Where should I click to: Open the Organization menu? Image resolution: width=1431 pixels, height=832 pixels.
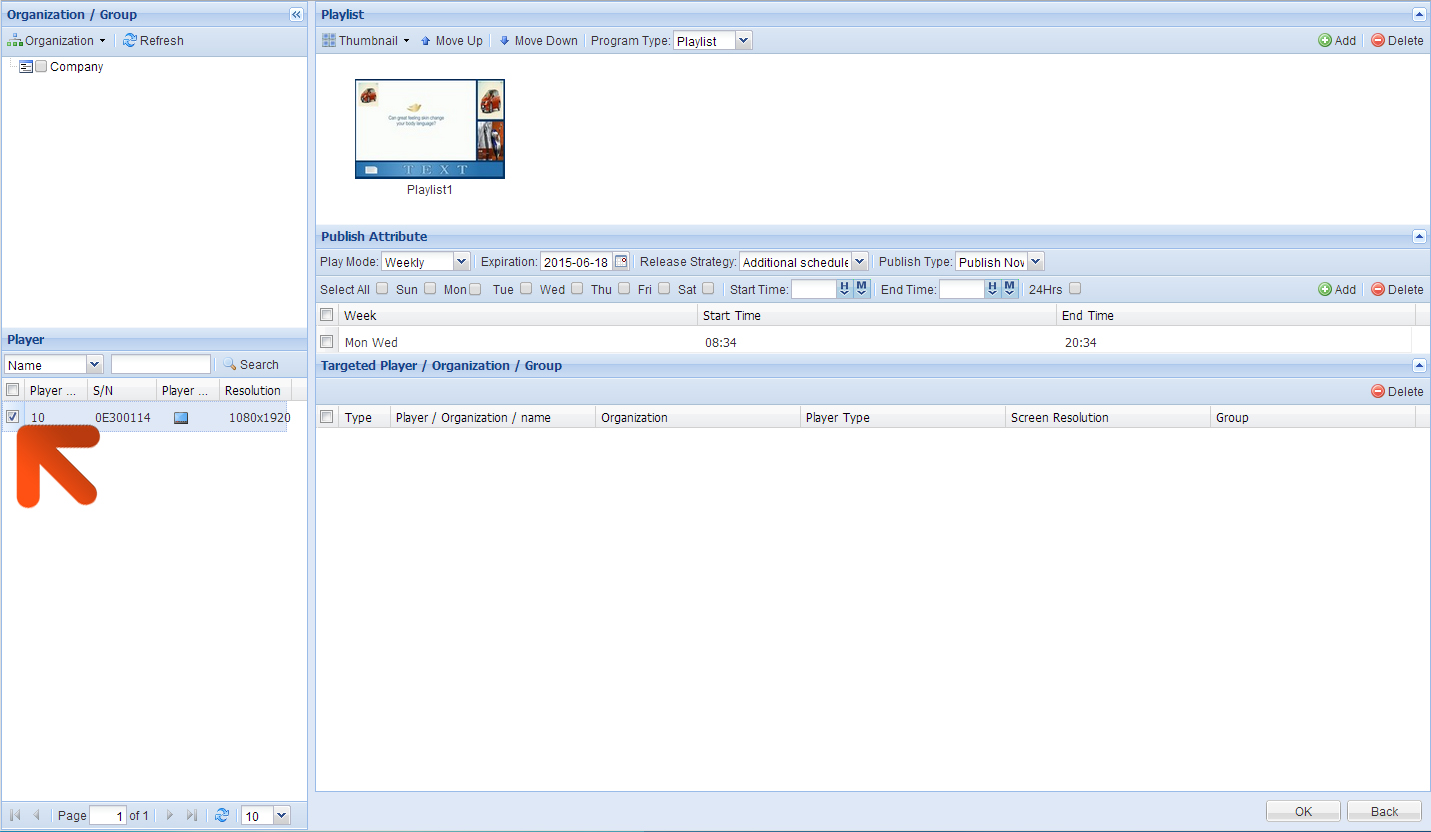[x=56, y=41]
